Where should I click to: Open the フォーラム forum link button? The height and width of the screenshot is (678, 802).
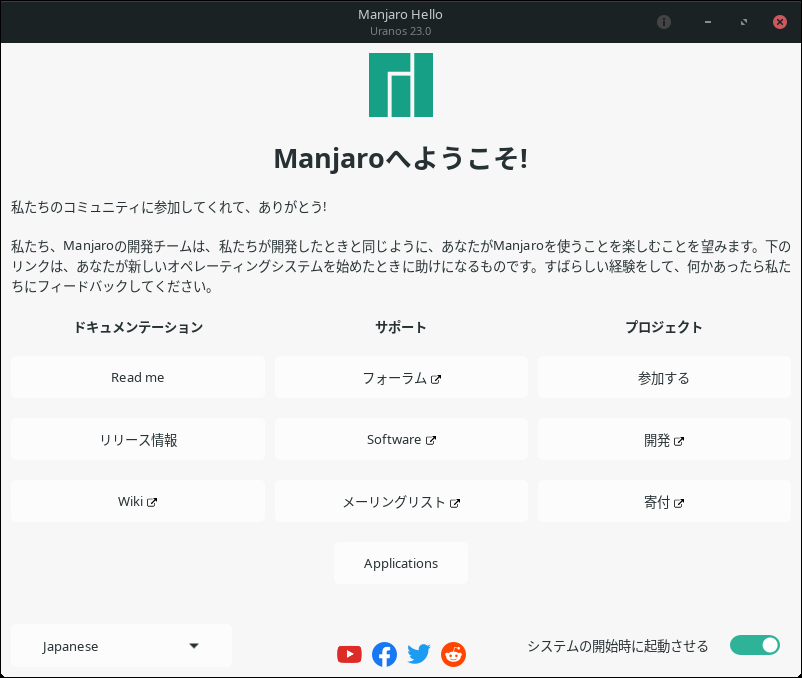402,377
